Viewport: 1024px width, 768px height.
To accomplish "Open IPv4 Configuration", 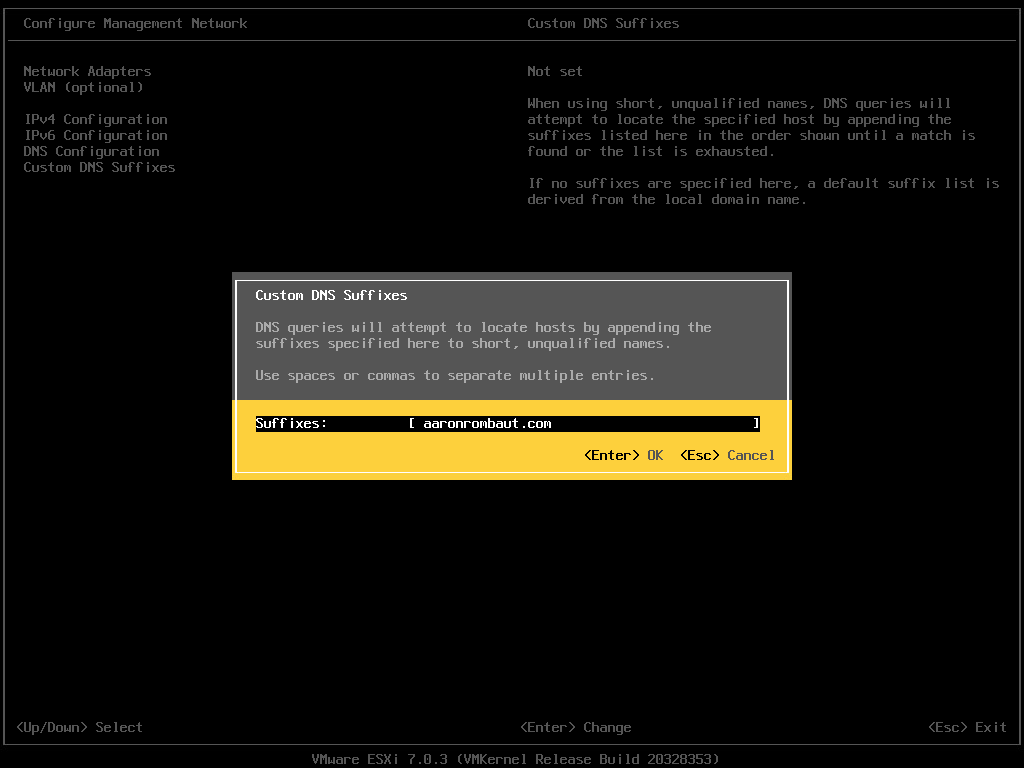I will point(95,119).
